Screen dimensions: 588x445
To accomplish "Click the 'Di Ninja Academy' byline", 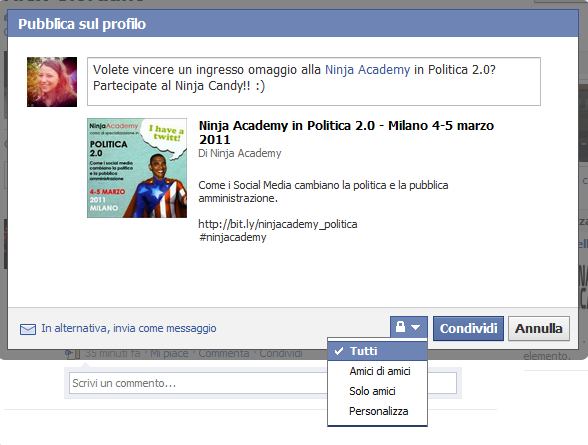I will coord(240,153).
